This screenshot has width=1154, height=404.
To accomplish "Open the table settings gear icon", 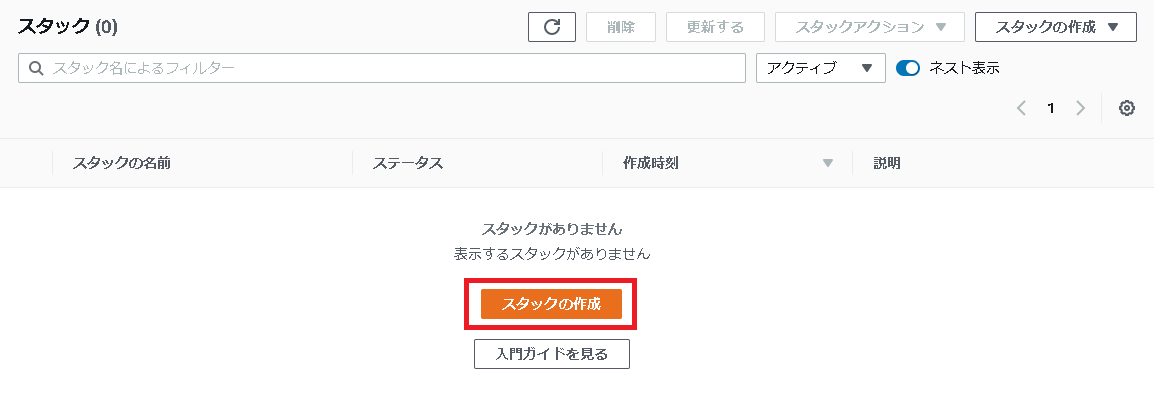I will point(1127,108).
